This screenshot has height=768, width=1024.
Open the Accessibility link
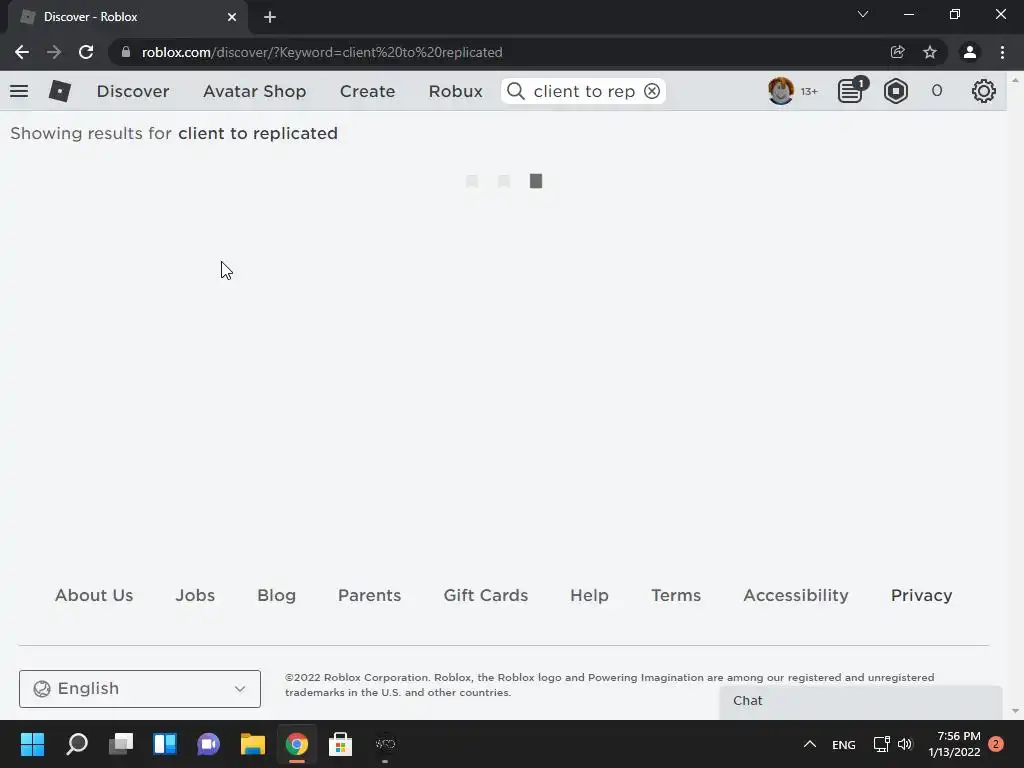point(796,595)
